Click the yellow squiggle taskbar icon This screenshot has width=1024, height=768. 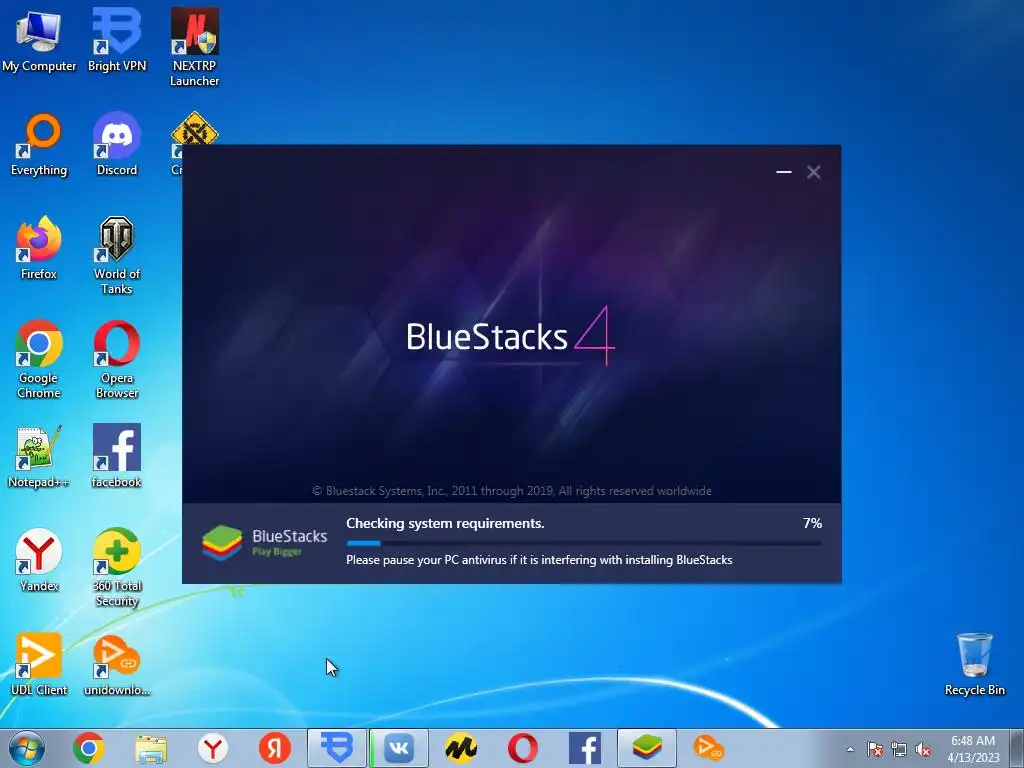point(460,748)
